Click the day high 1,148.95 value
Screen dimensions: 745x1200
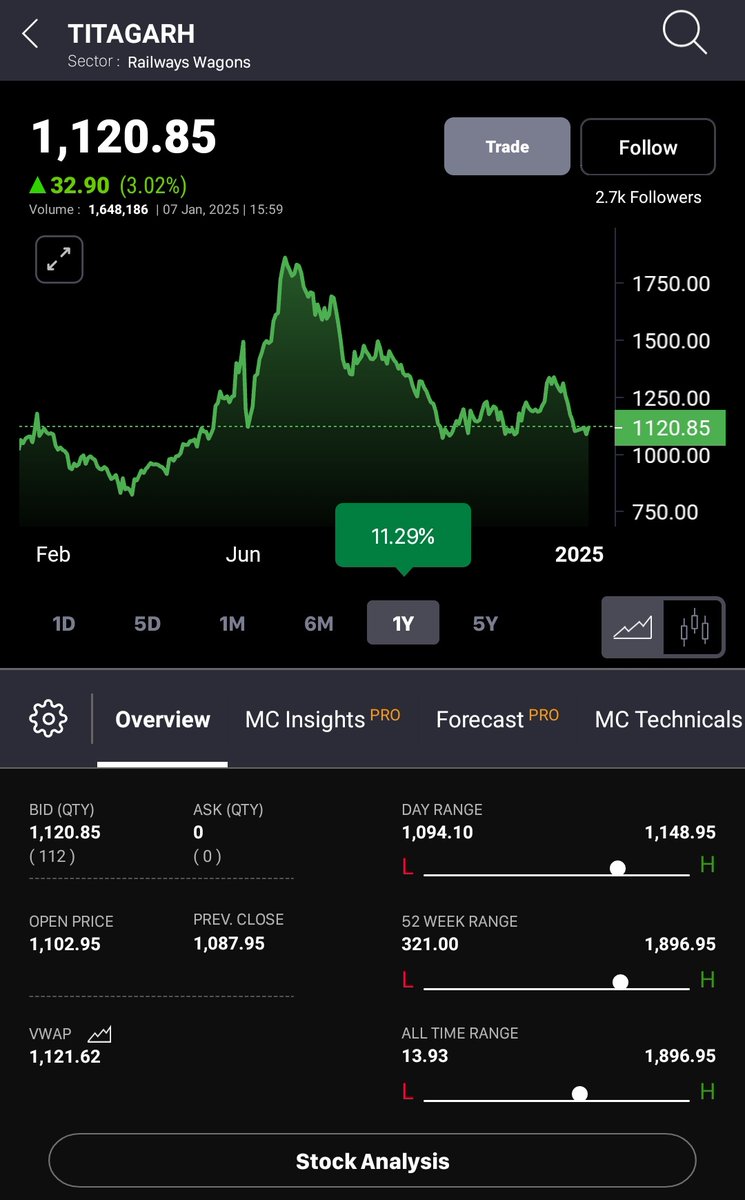coord(680,832)
